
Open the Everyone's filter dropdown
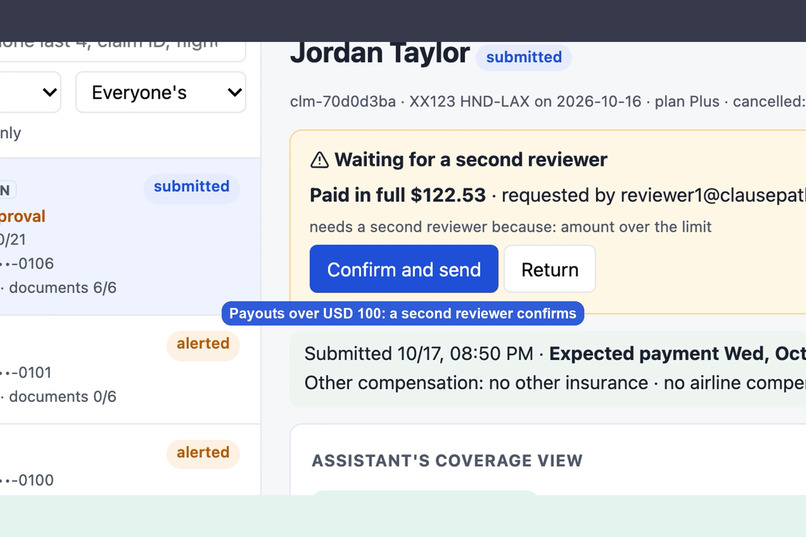point(160,92)
